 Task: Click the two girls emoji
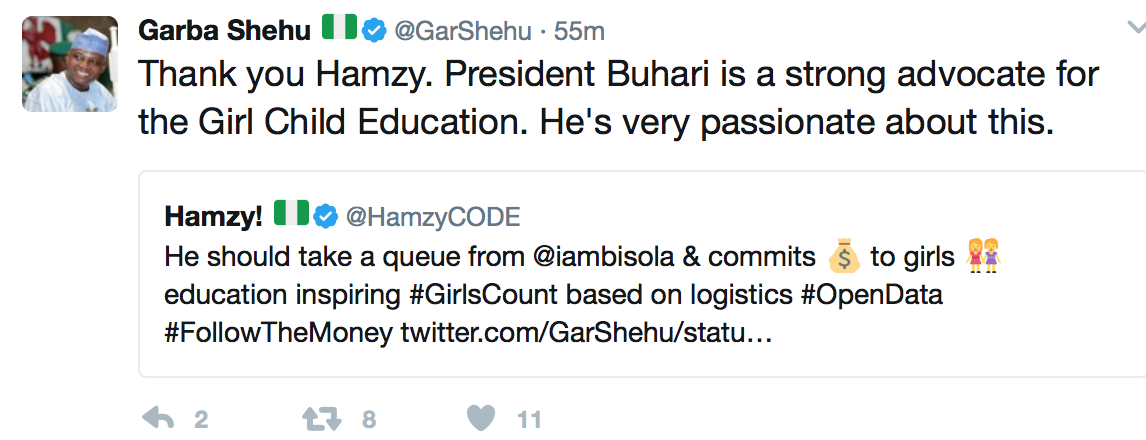coord(984,257)
